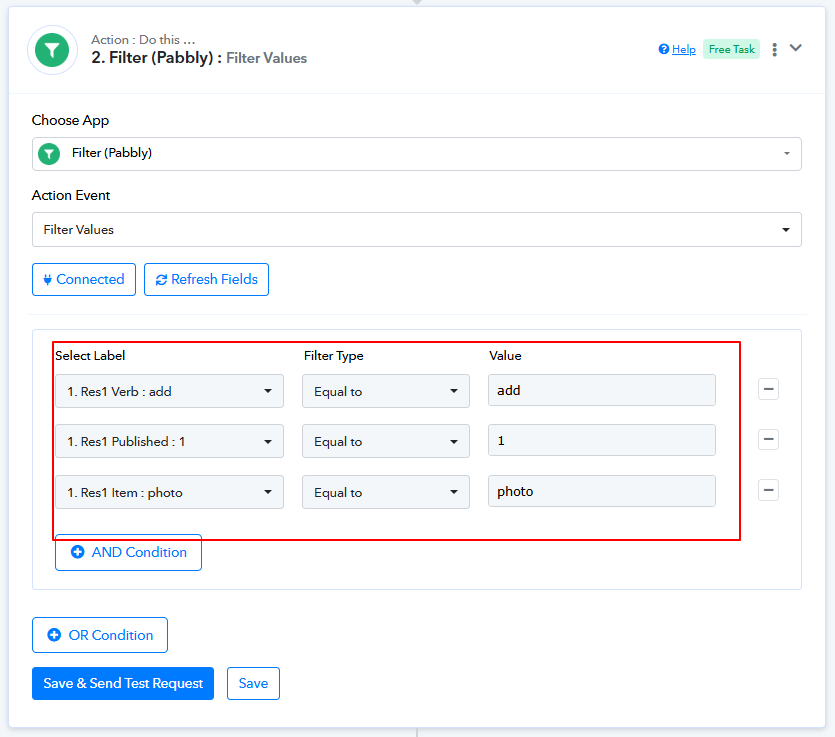Click the Action : Do this ... text
The width and height of the screenshot is (835, 737).
pyautogui.click(x=143, y=40)
